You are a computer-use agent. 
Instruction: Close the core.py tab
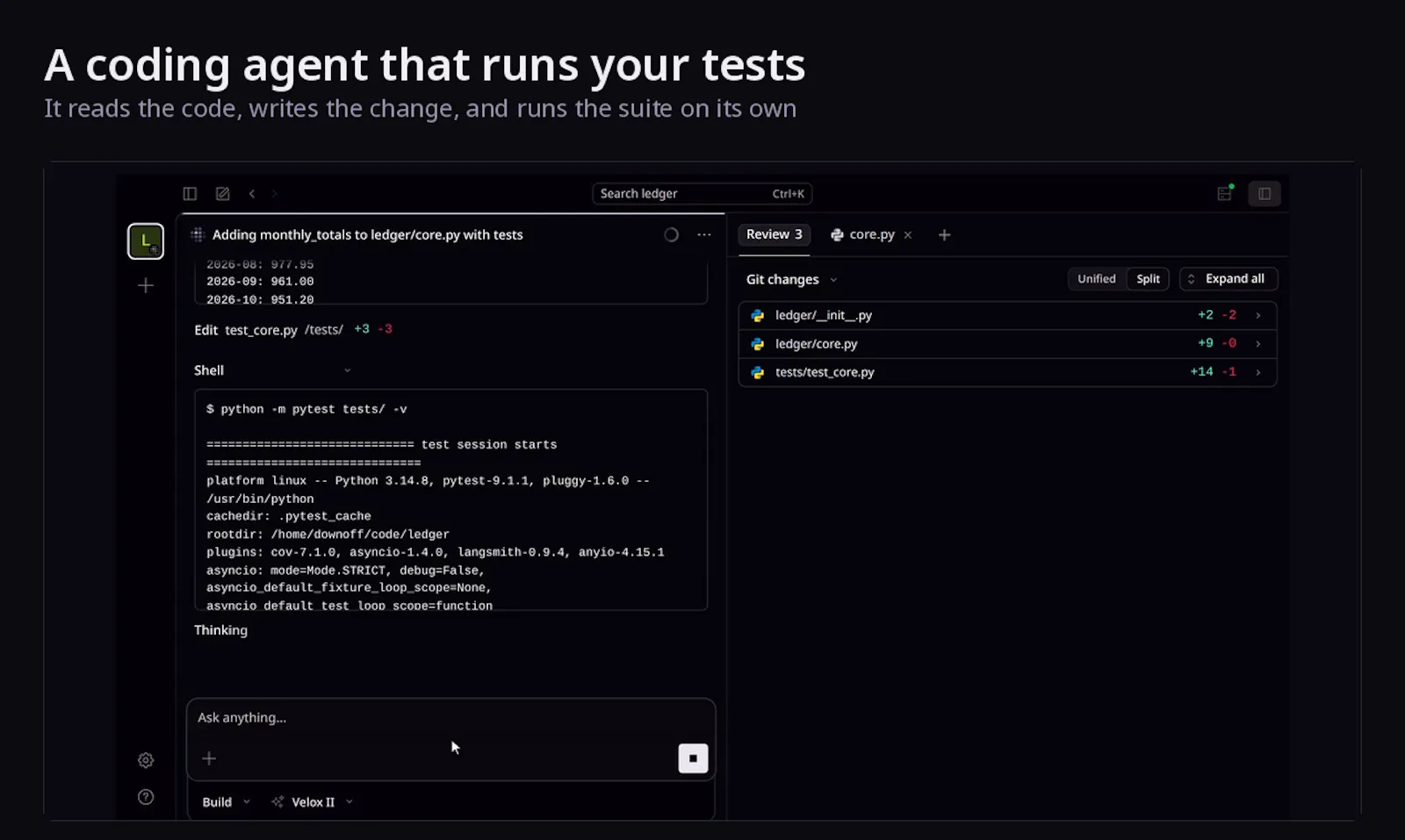[908, 234]
